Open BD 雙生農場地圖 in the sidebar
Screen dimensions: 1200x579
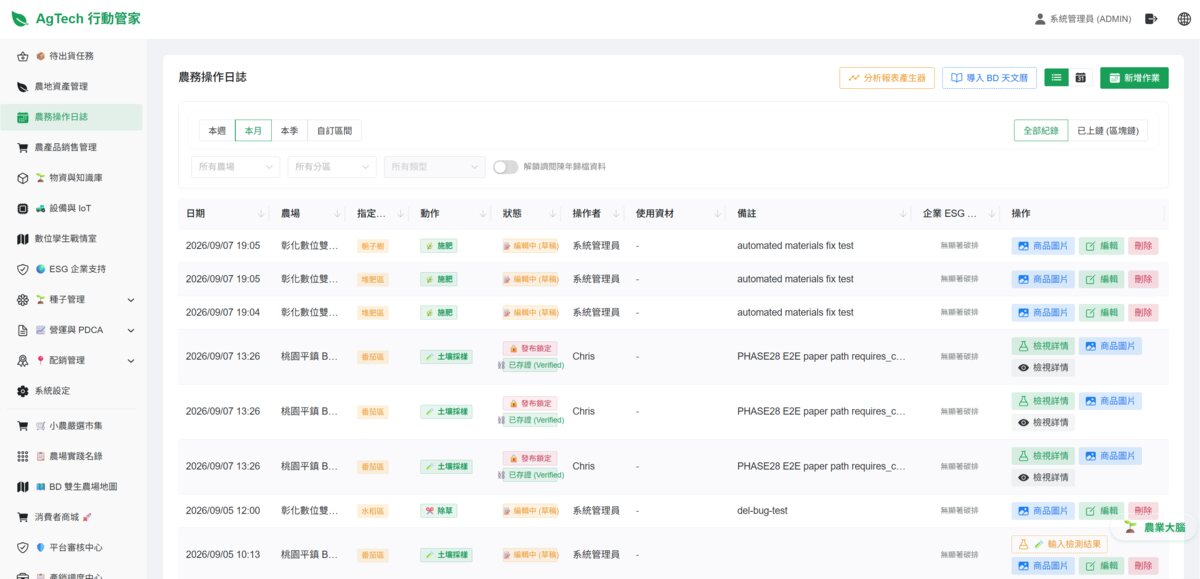(71, 487)
